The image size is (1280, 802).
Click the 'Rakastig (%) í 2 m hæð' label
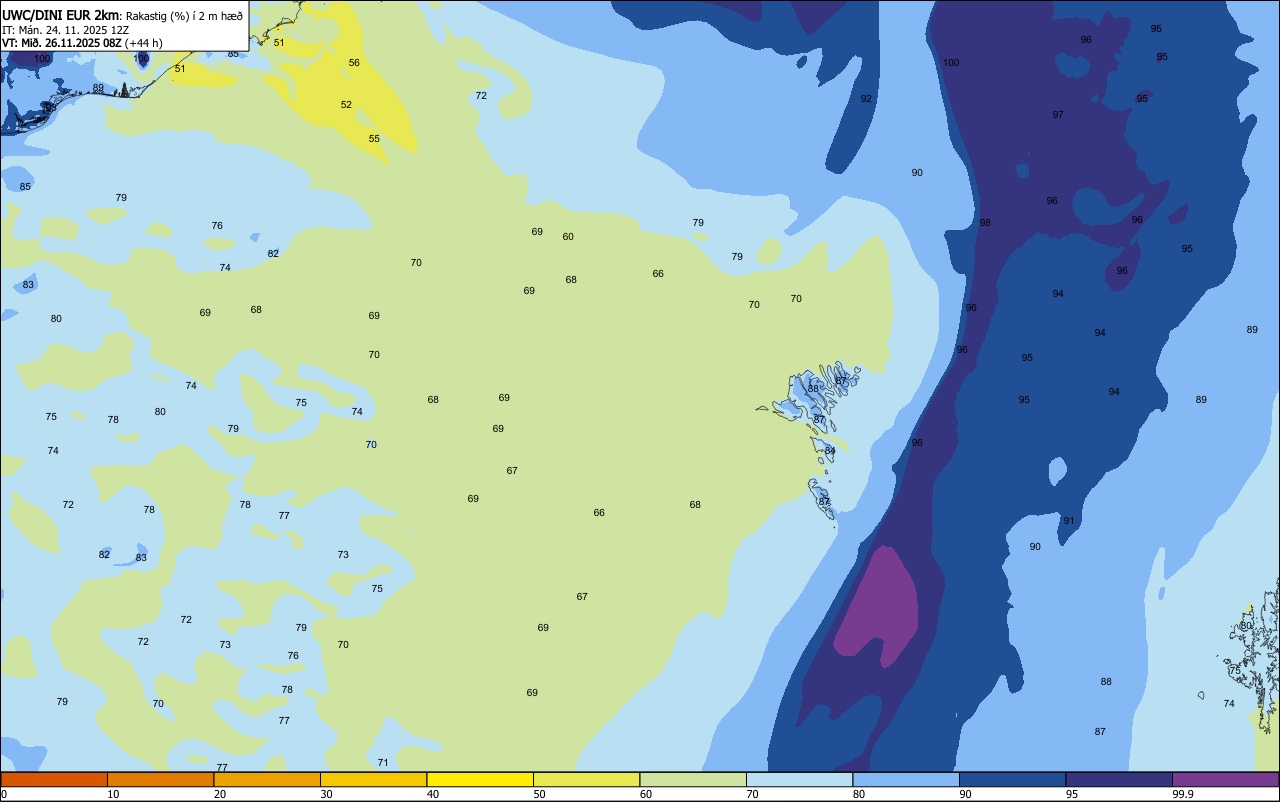point(184,15)
